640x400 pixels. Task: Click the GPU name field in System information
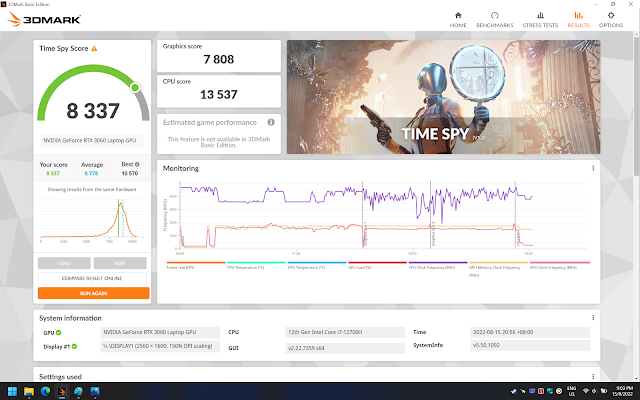(x=160, y=332)
